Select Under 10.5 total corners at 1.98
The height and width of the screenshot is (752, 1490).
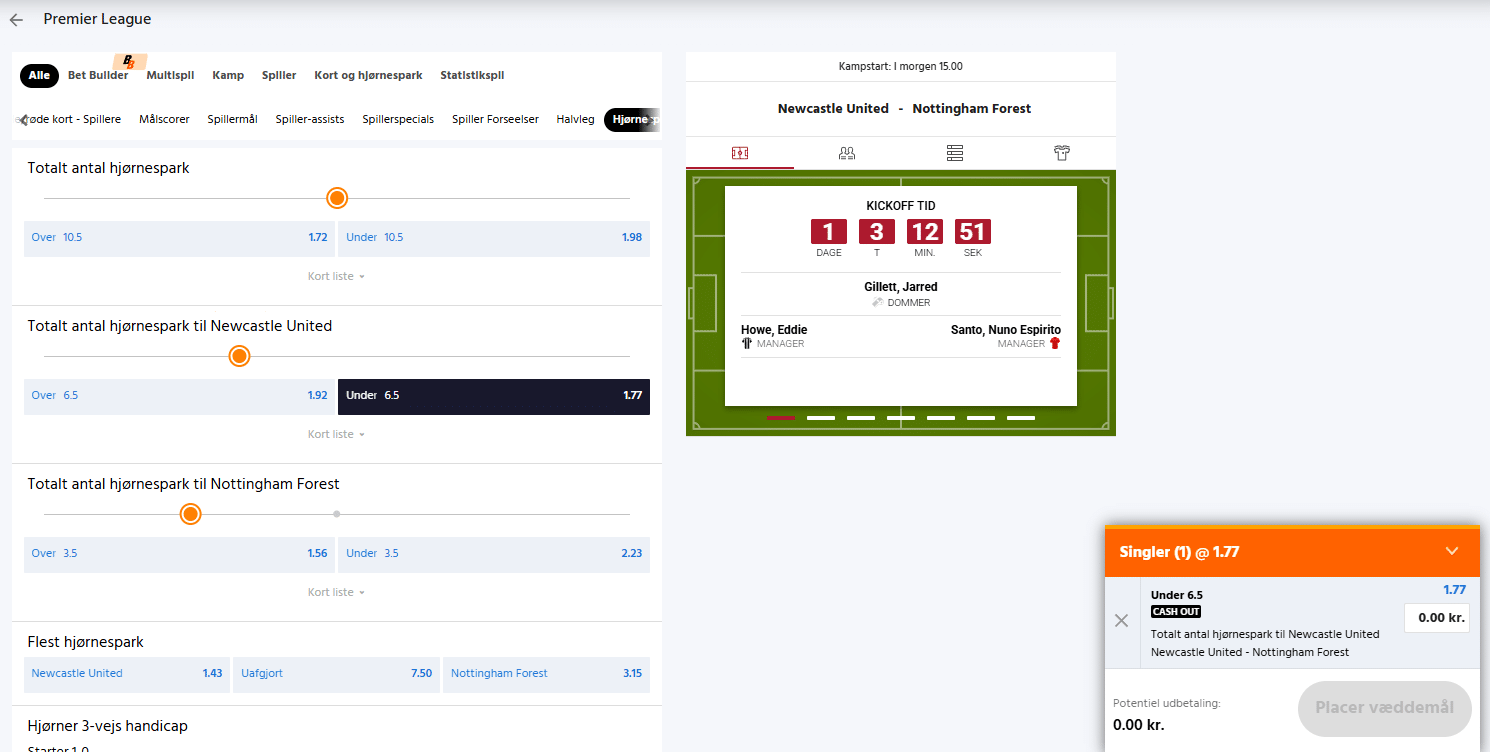click(494, 238)
